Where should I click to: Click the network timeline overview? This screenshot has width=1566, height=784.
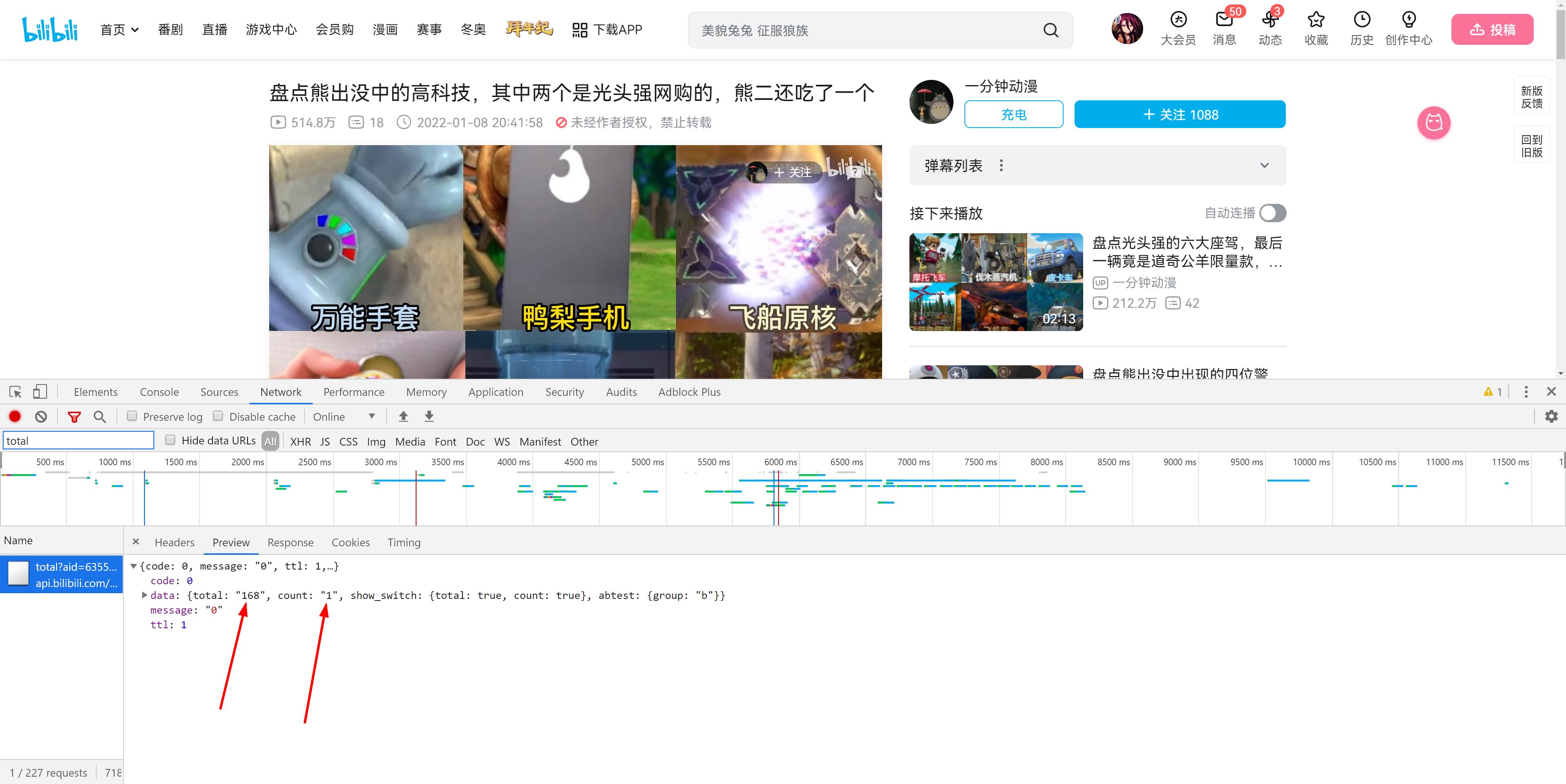(783, 490)
